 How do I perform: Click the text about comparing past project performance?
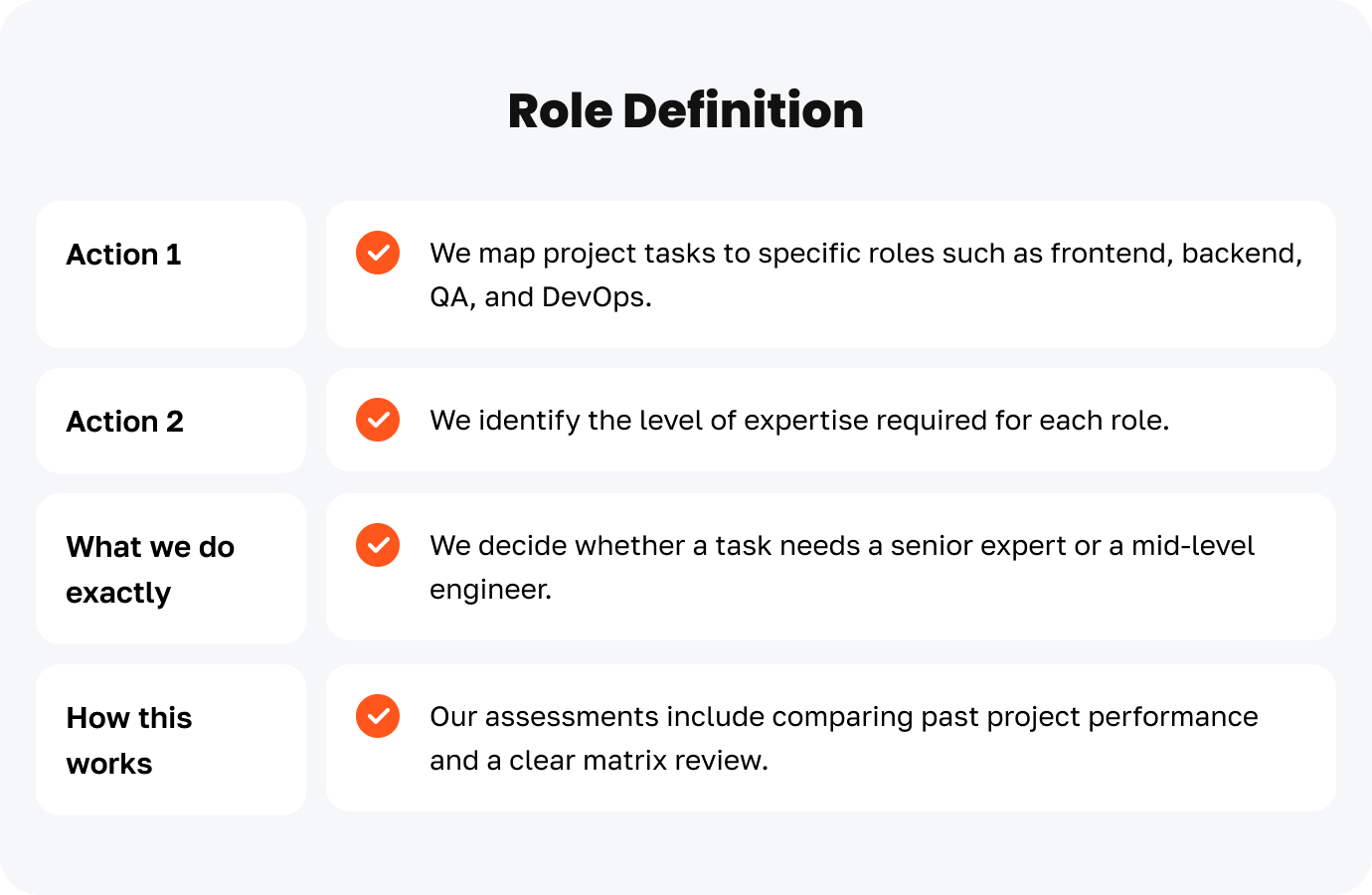tap(843, 717)
